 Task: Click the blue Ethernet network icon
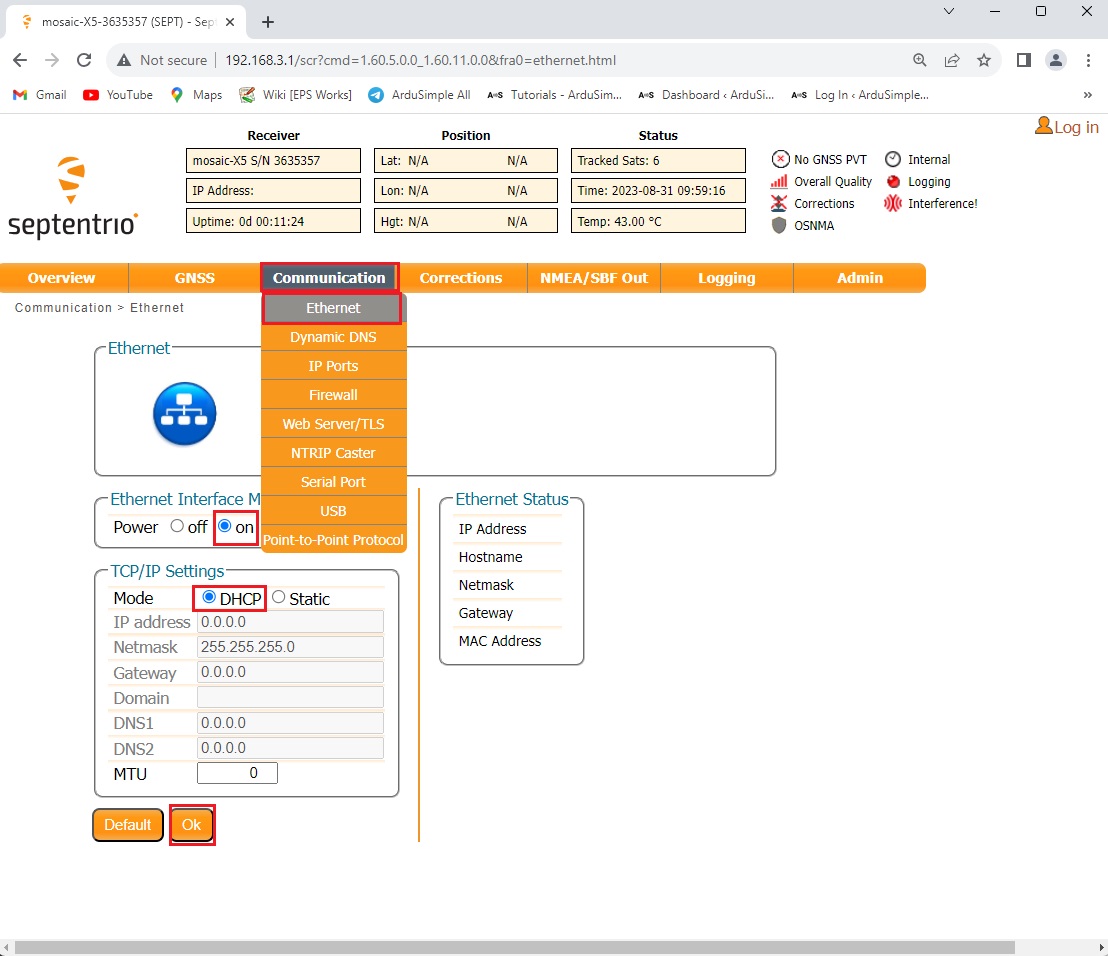(184, 413)
